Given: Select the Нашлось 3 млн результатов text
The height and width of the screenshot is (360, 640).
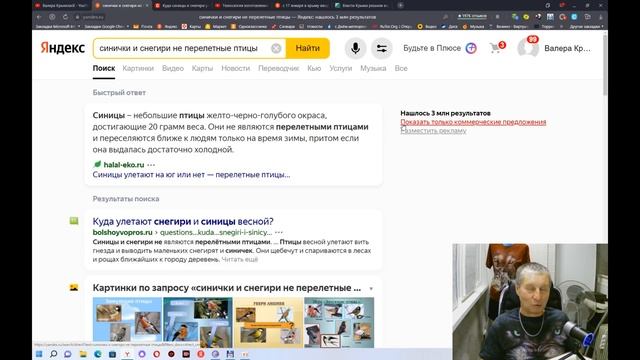Looking at the screenshot, I should coord(445,113).
